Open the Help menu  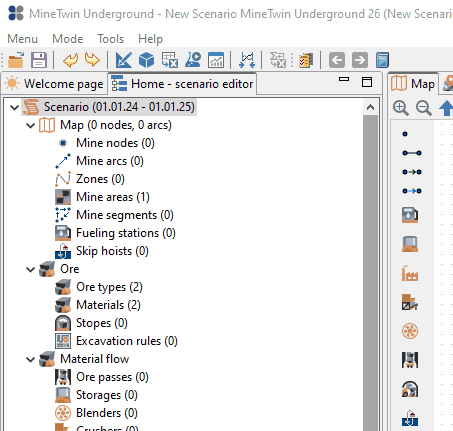150,39
